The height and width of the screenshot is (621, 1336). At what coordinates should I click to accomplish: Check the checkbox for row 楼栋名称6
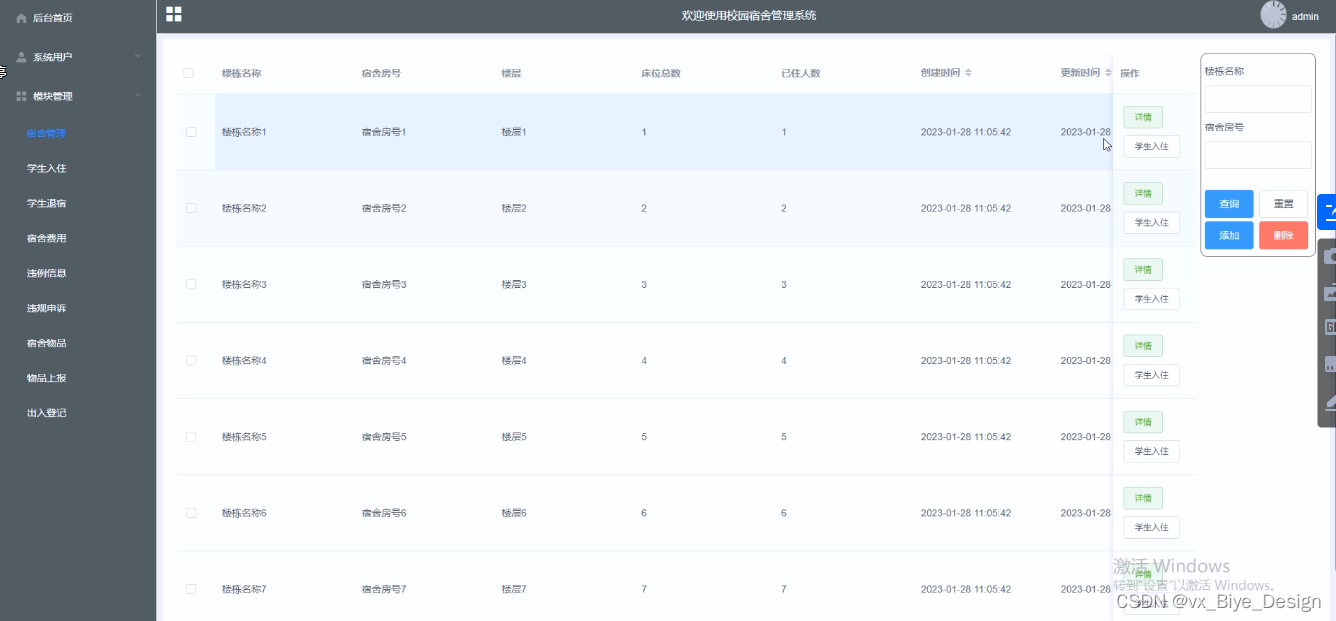pyautogui.click(x=191, y=513)
